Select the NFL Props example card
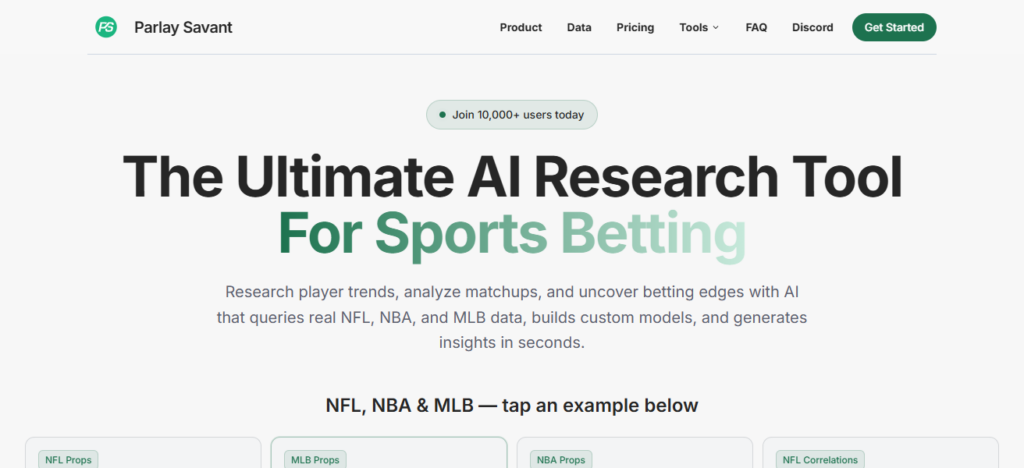Viewport: 1024px width, 468px height. pos(143,452)
